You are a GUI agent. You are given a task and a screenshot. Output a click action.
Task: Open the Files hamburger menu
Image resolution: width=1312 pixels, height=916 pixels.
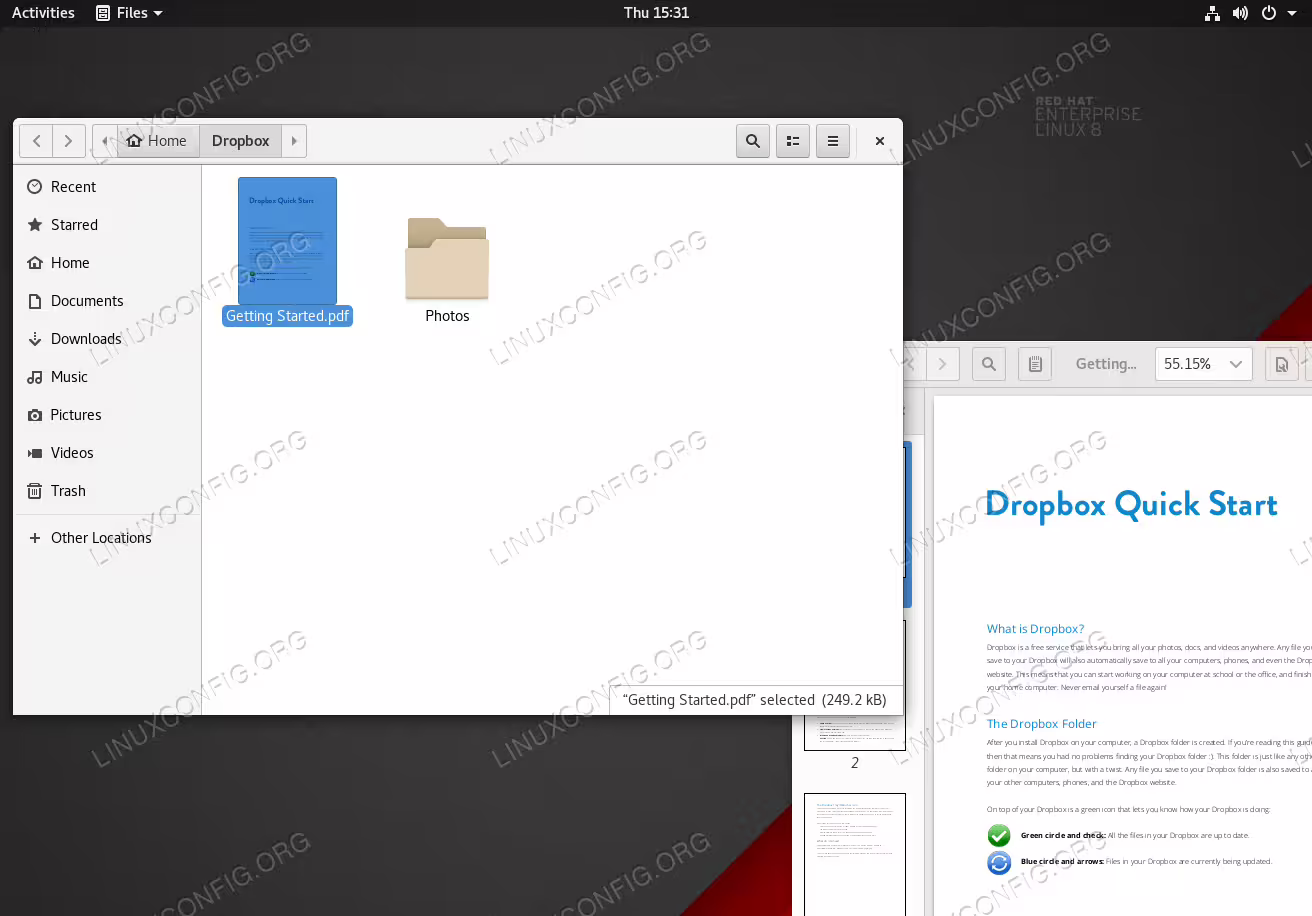pyautogui.click(x=833, y=141)
